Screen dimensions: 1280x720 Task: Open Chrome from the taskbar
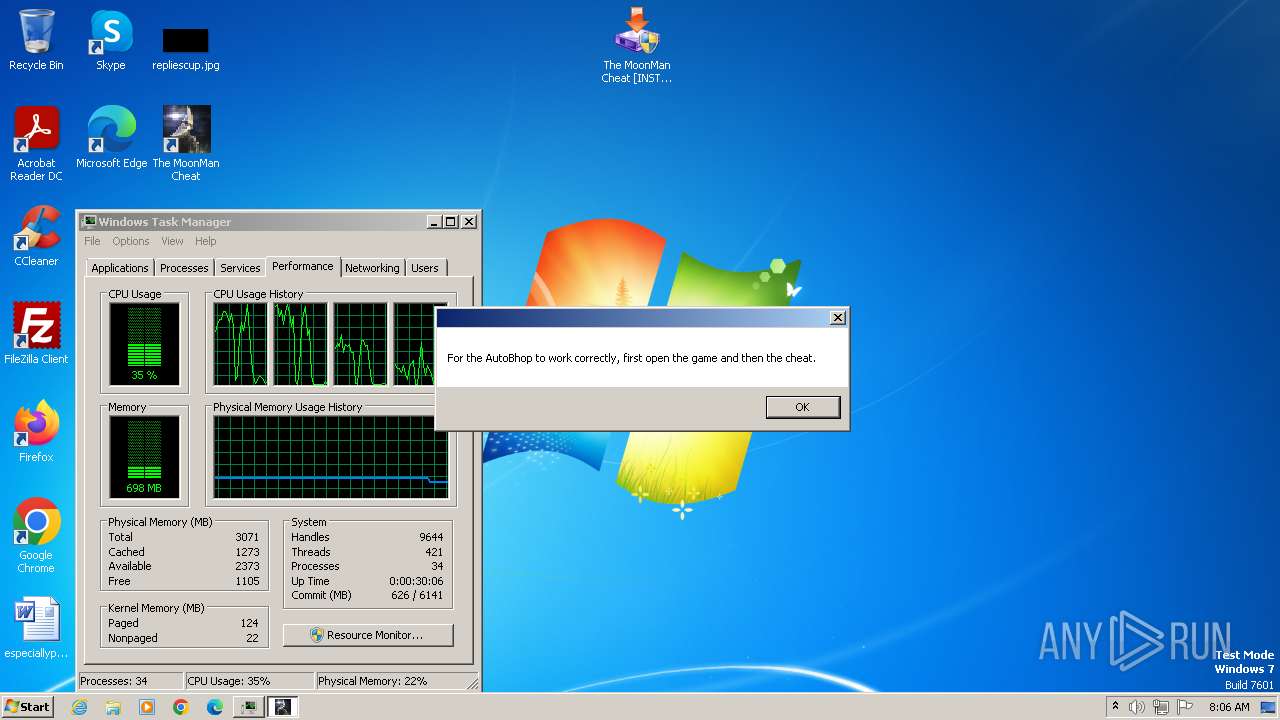pyautogui.click(x=180, y=707)
